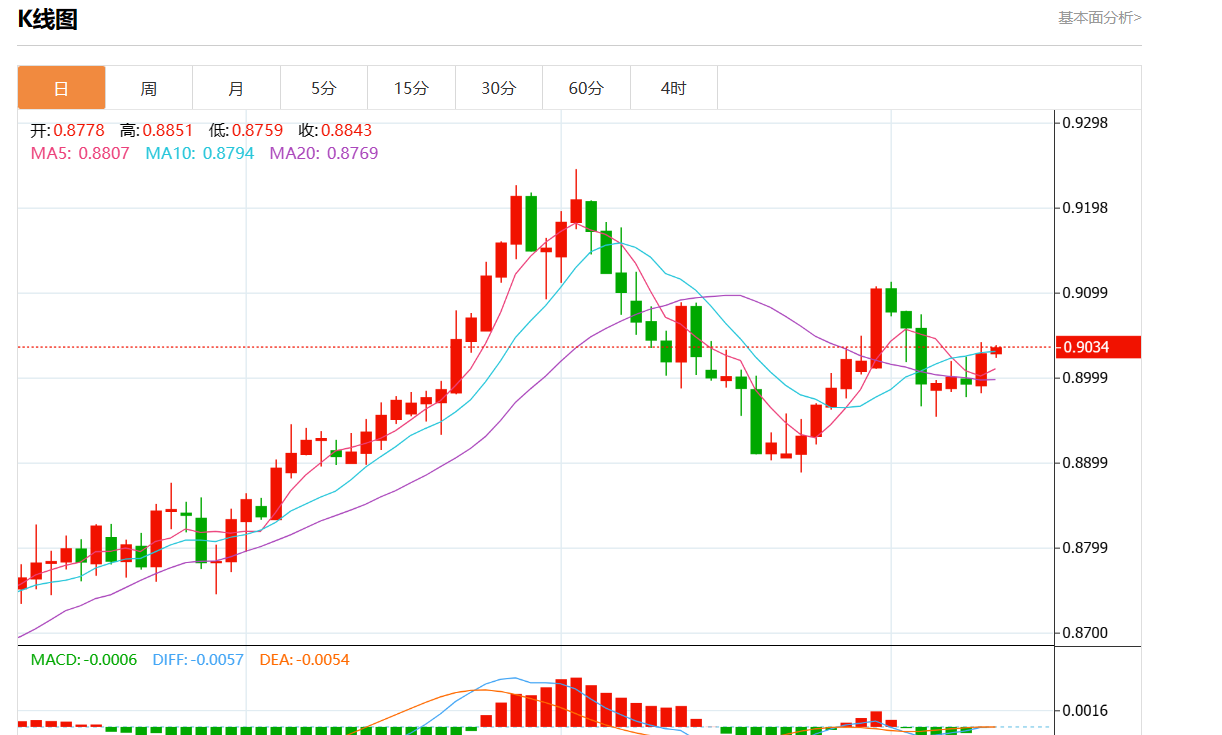The height and width of the screenshot is (735, 1222).
Task: Click the 0.8999 price axis label
Action: tap(1085, 378)
